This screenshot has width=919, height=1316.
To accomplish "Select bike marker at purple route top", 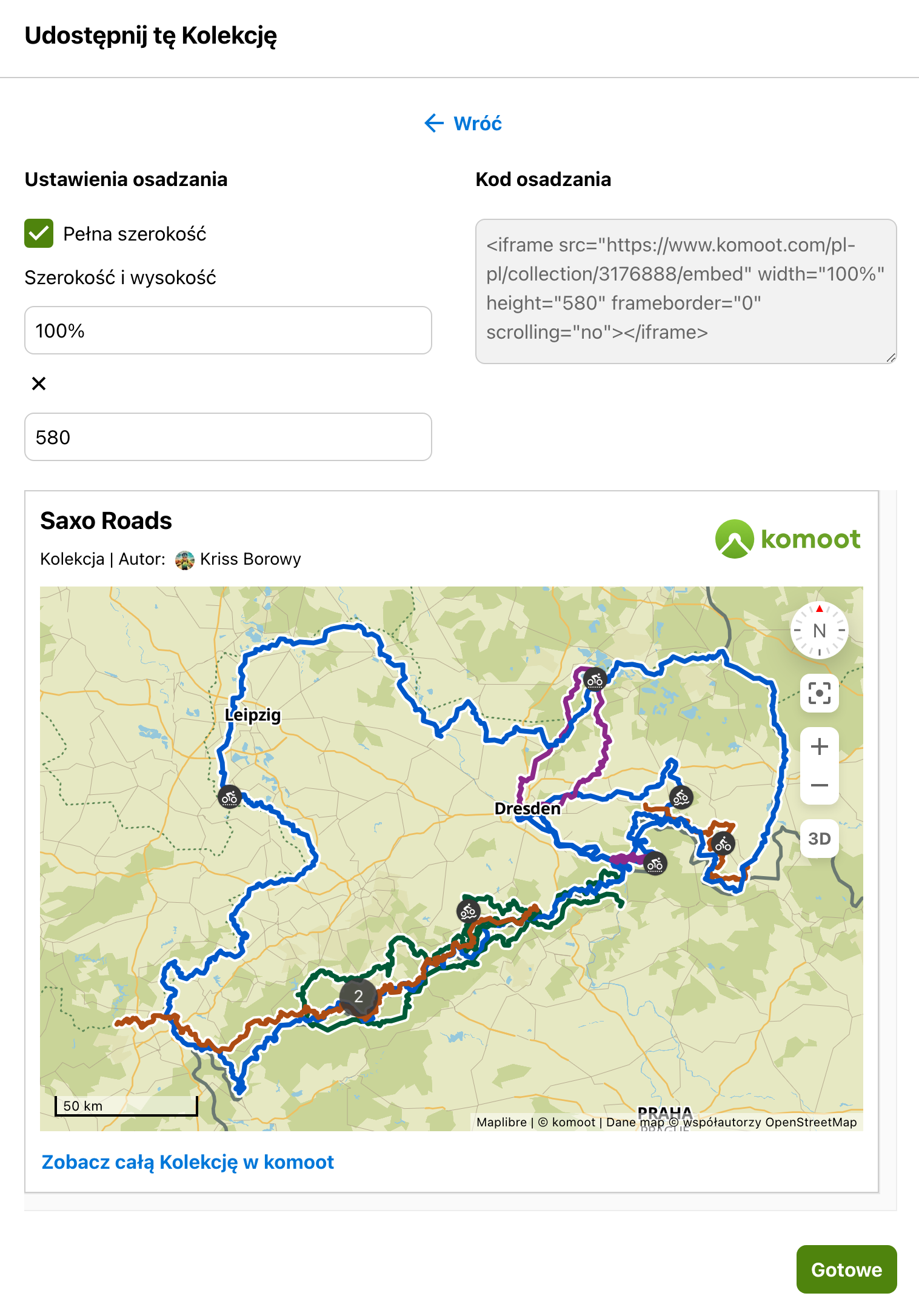I will (x=595, y=680).
